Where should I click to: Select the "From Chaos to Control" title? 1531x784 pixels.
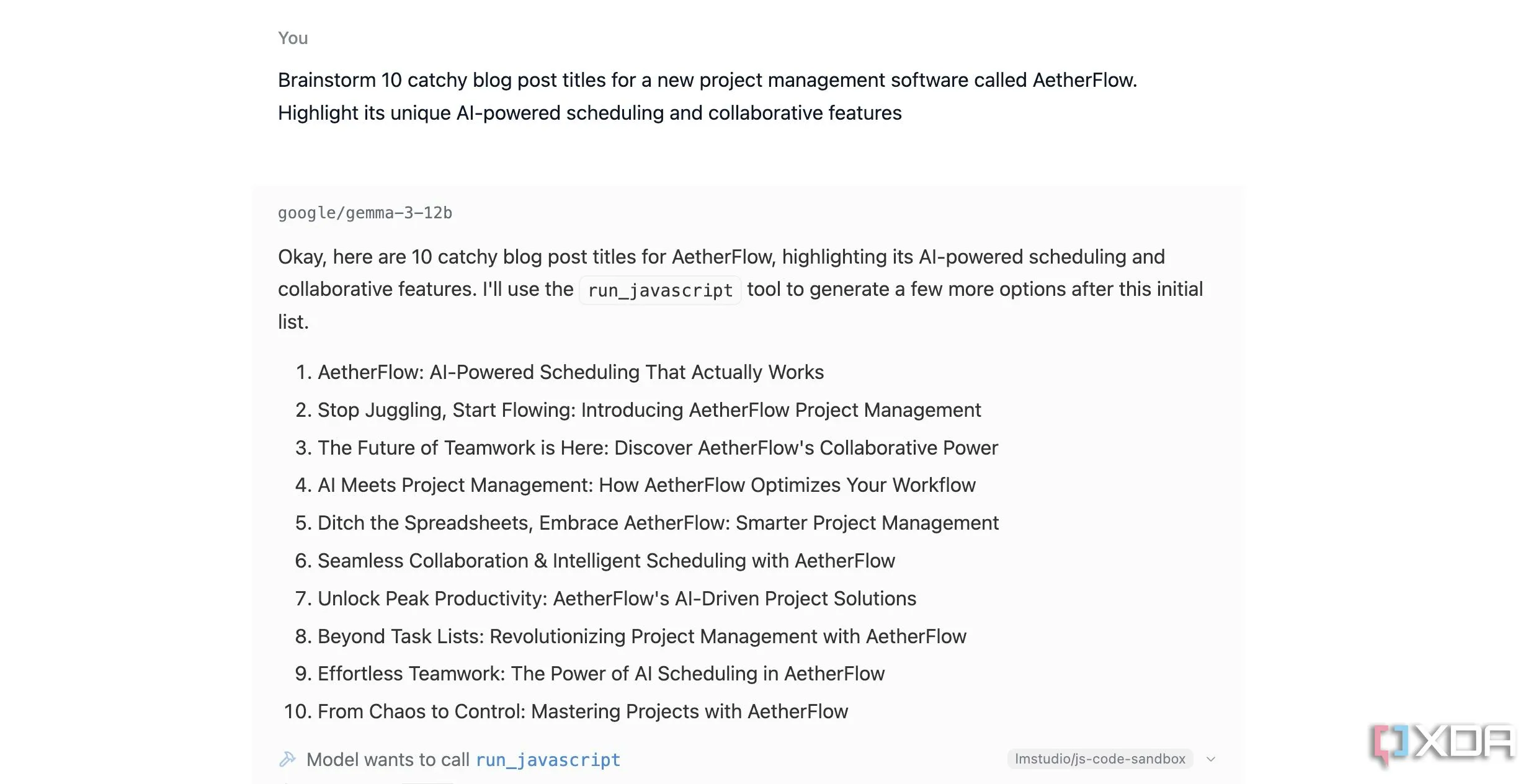(582, 711)
